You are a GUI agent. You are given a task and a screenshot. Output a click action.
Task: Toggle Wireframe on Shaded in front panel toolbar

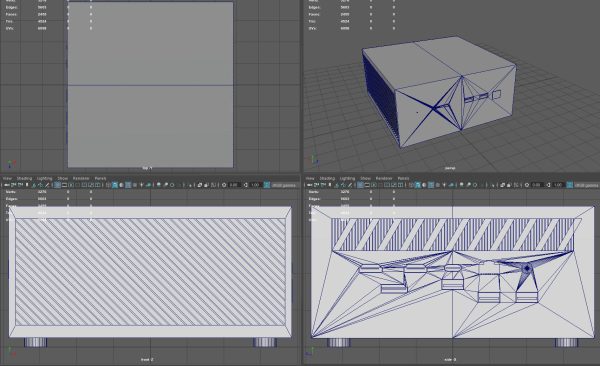pos(128,185)
